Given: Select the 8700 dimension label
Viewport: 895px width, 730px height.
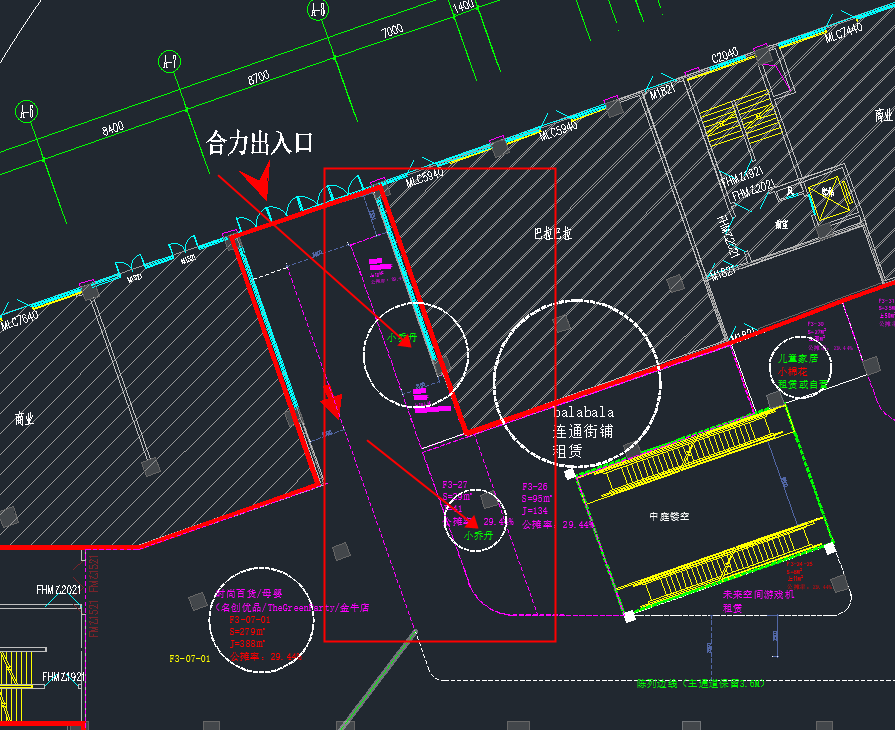Looking at the screenshot, I should tap(258, 77).
